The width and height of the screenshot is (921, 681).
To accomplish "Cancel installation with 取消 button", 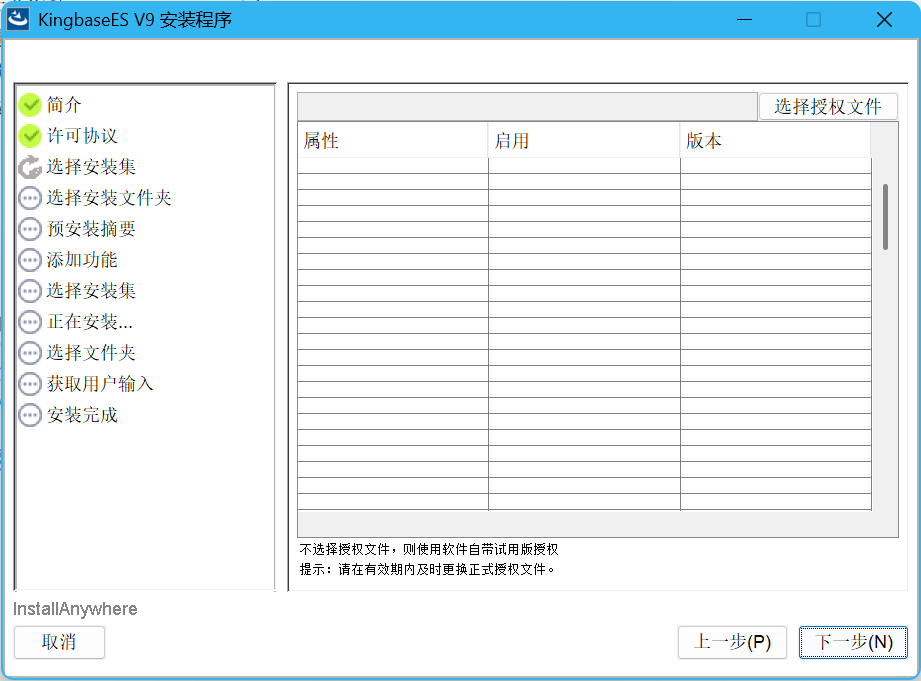I will (59, 642).
